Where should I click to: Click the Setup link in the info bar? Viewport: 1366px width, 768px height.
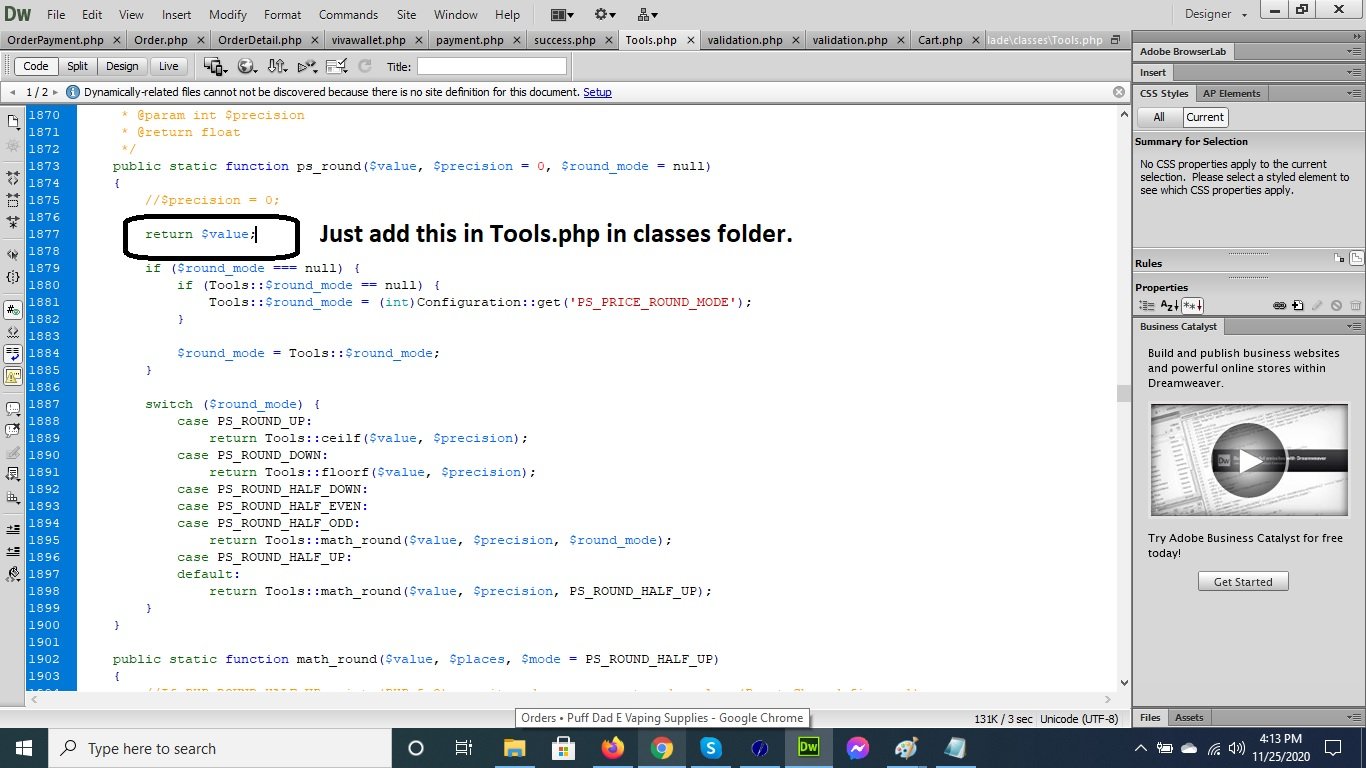pyautogui.click(x=597, y=92)
